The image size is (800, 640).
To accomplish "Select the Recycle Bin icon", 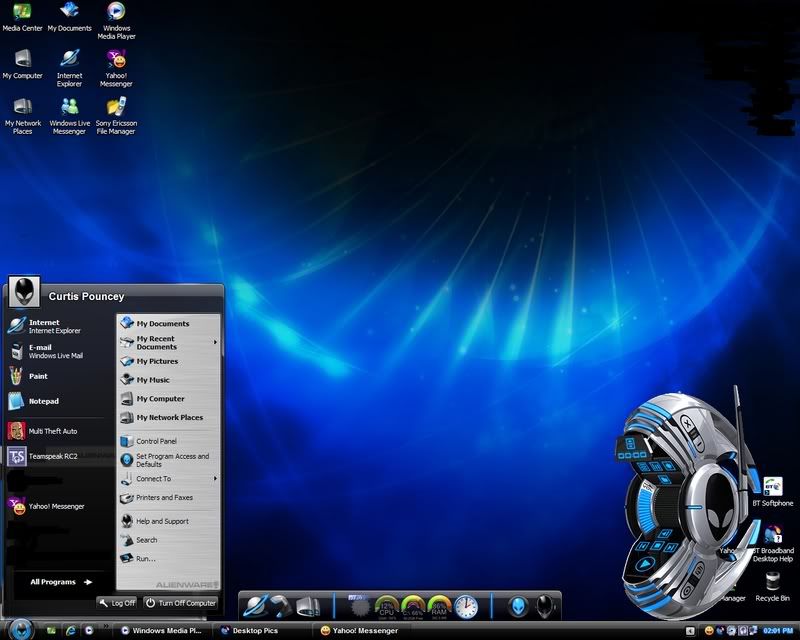I will point(772,587).
